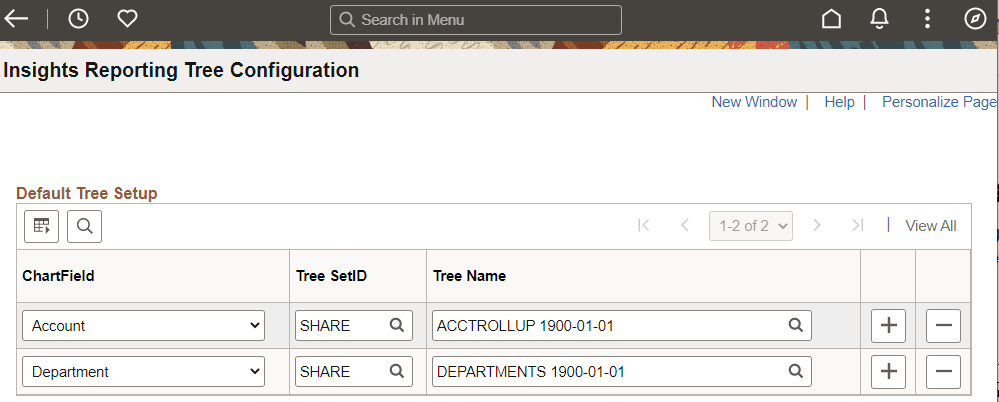The image size is (999, 402).
Task: Click the Tree SetID column header
Action: [331, 276]
